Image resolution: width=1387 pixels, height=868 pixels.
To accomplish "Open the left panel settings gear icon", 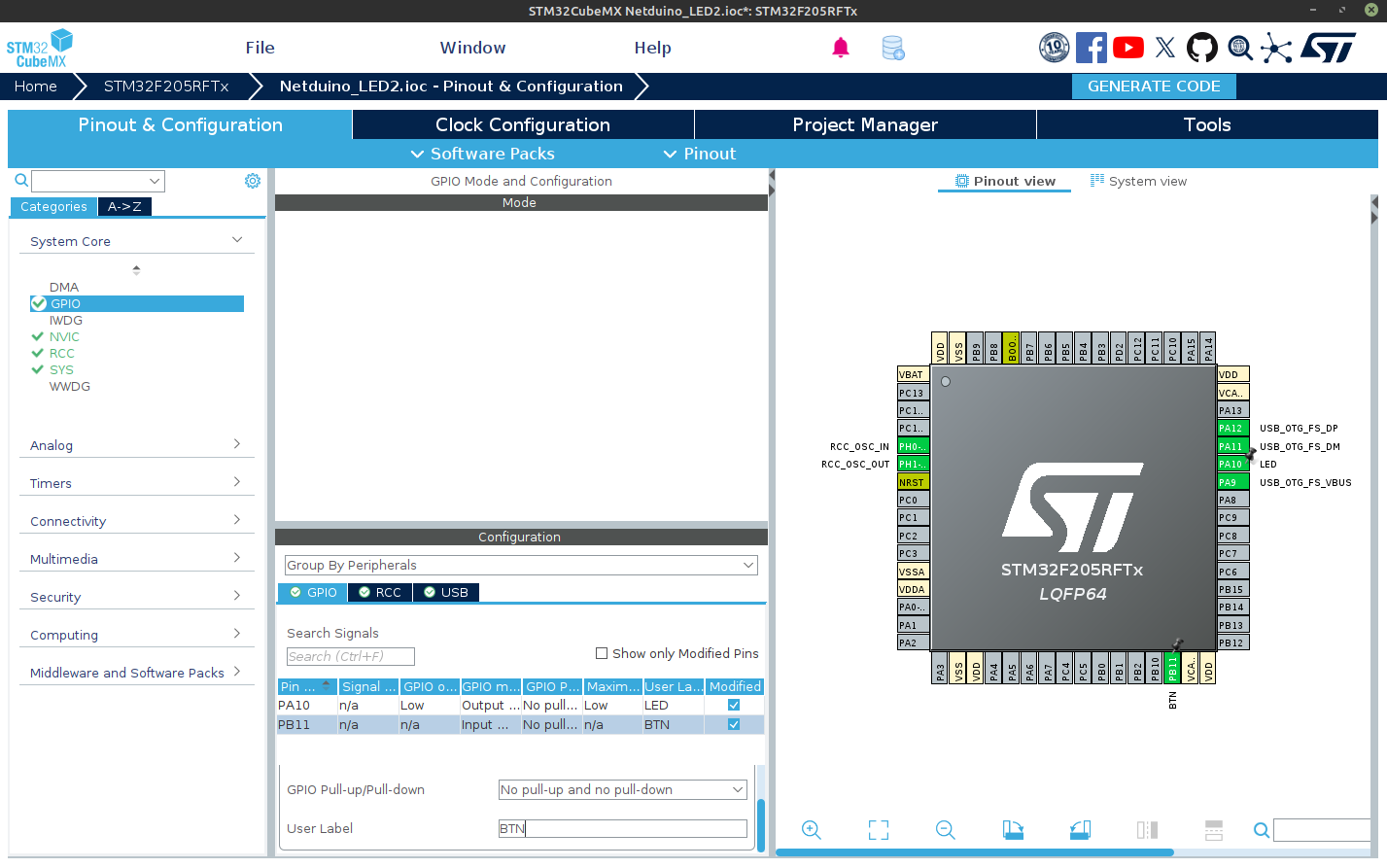I will [x=253, y=181].
